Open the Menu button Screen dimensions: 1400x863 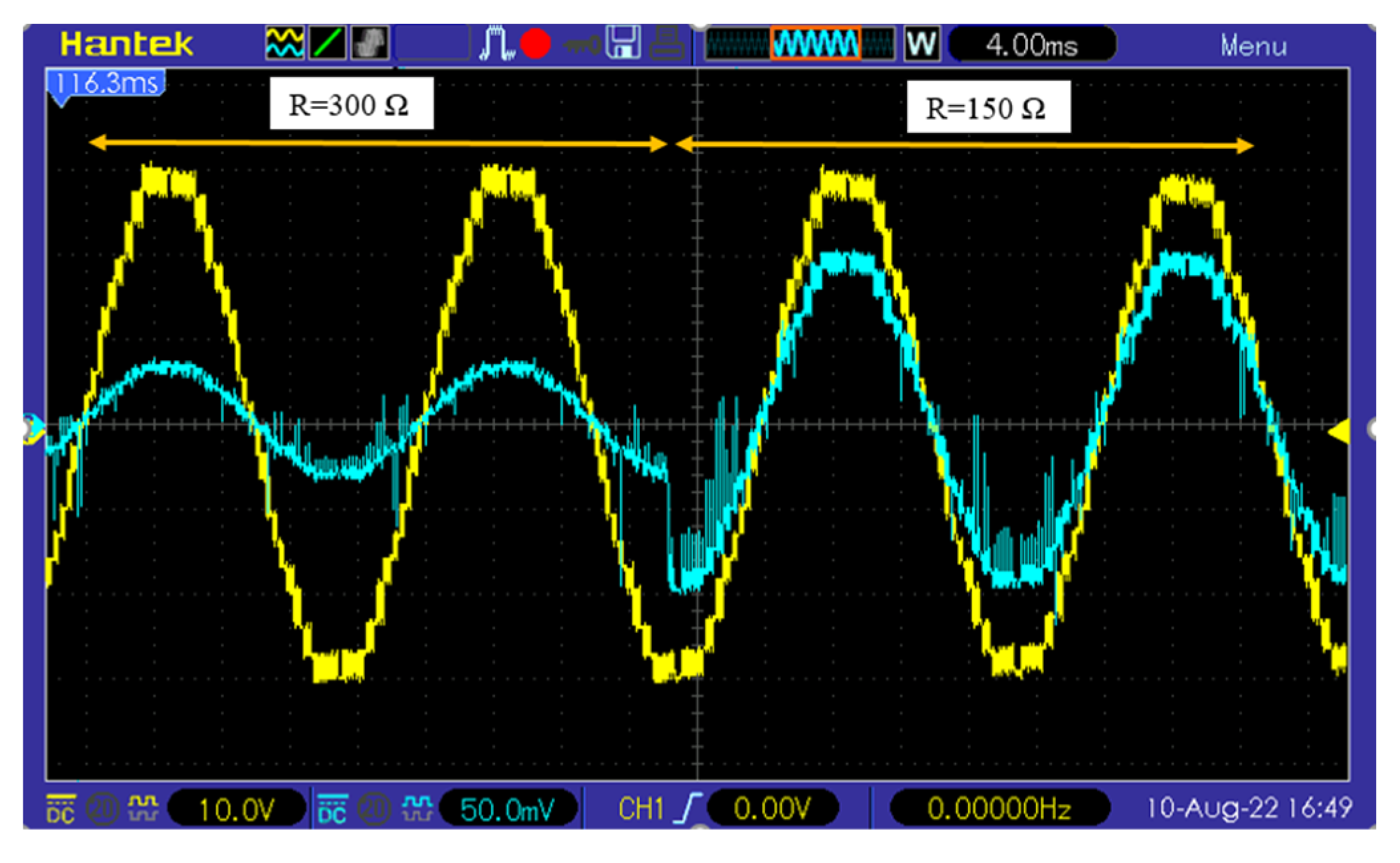click(1253, 46)
